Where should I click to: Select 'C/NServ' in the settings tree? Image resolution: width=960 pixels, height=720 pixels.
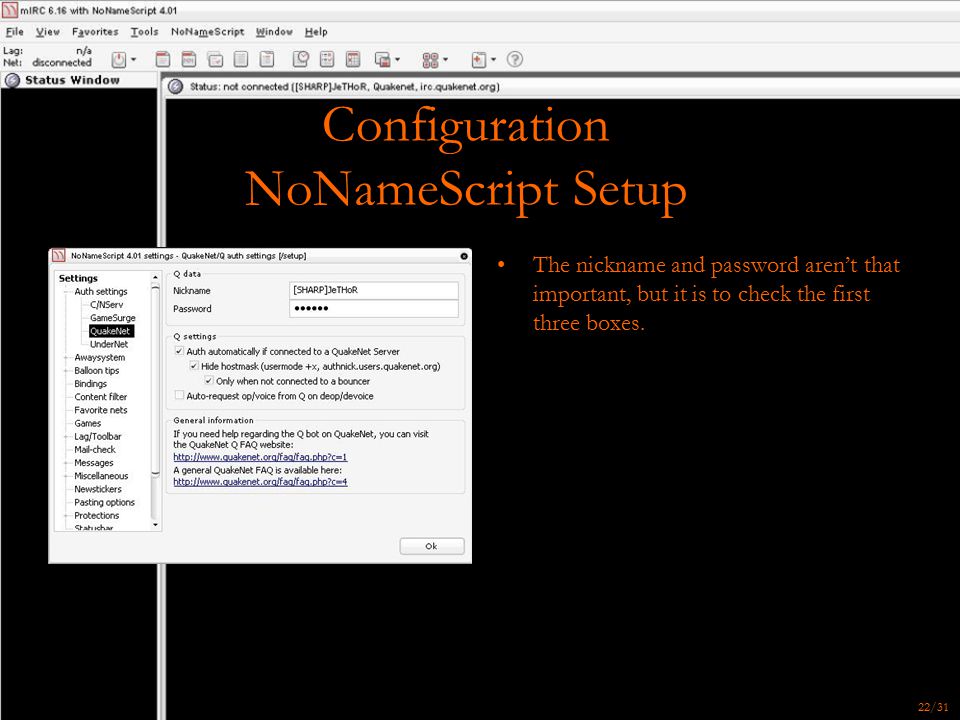pos(107,304)
